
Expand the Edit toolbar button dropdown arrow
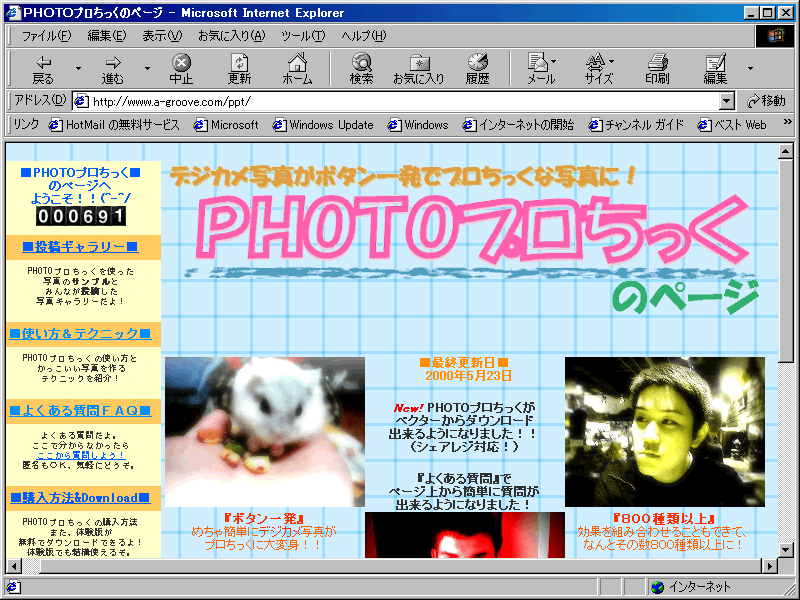[750, 68]
